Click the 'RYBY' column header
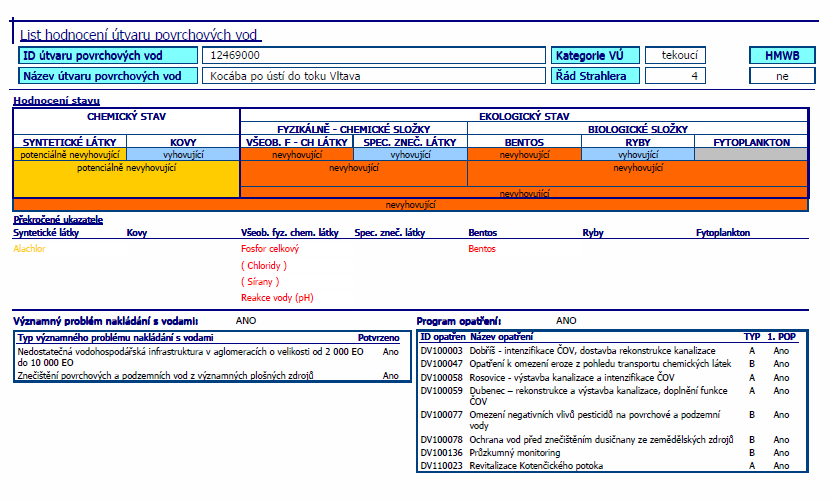Viewport: 830px width, 501px height. pos(638,142)
